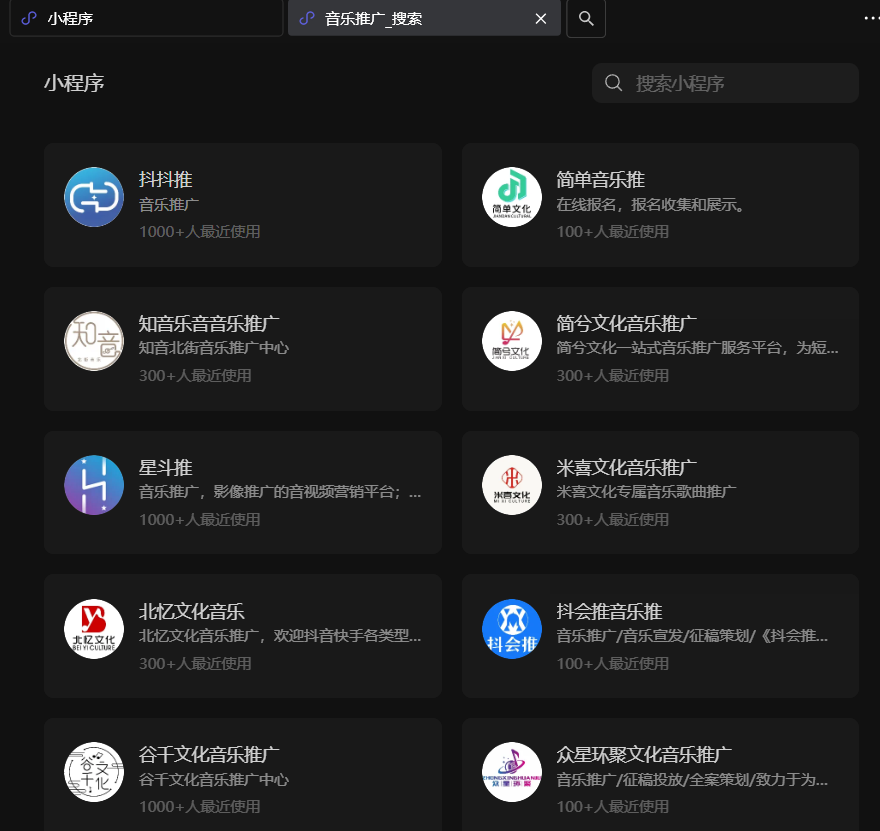Click 100+人最近使用 under 众星环聚文化音乐推广
Viewport: 880px width, 831px height.
612,807
